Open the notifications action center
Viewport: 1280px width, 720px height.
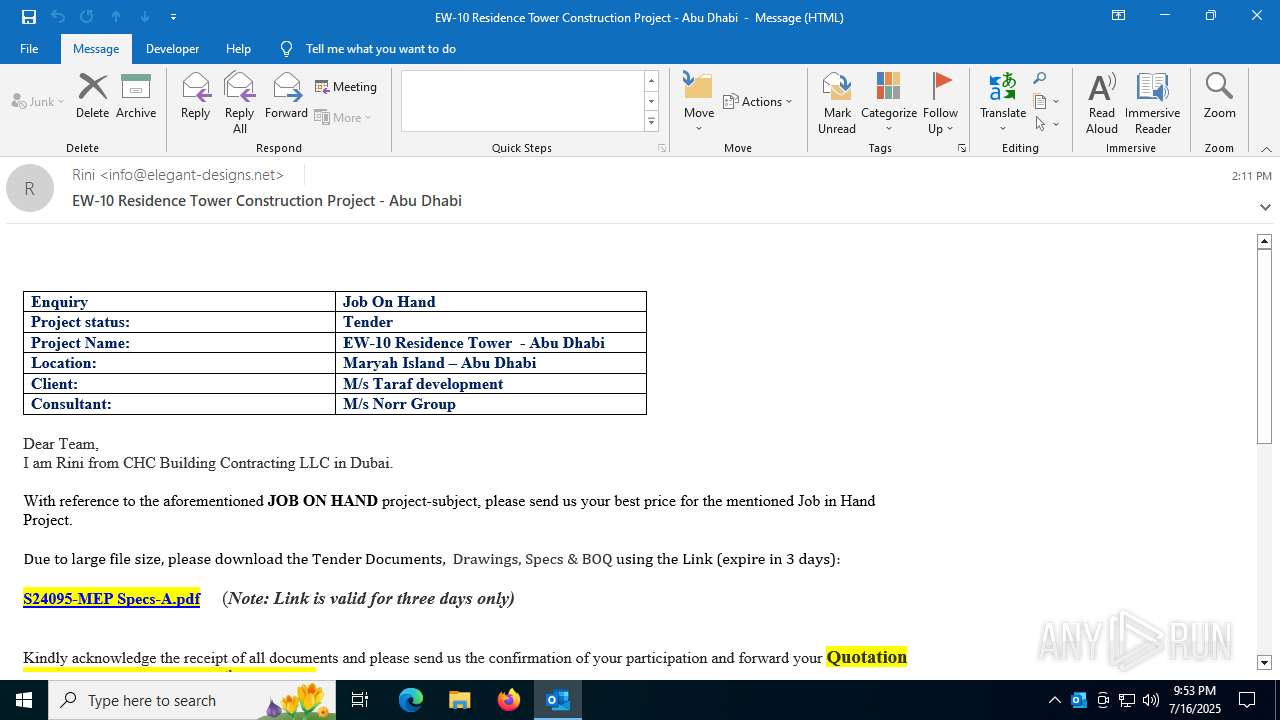(1247, 700)
